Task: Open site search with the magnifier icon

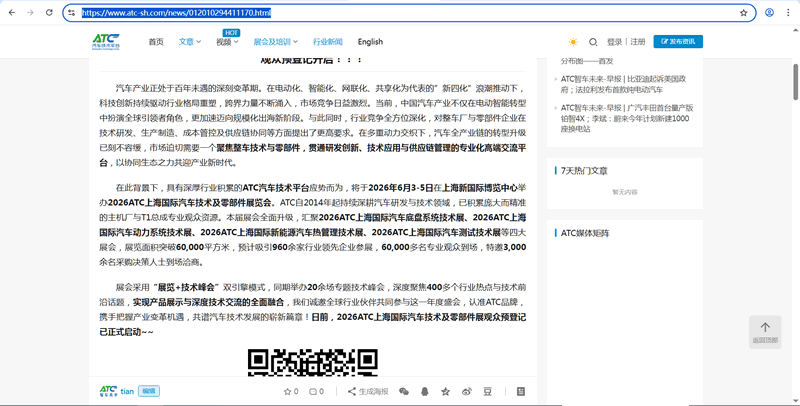Action: pyautogui.click(x=593, y=42)
